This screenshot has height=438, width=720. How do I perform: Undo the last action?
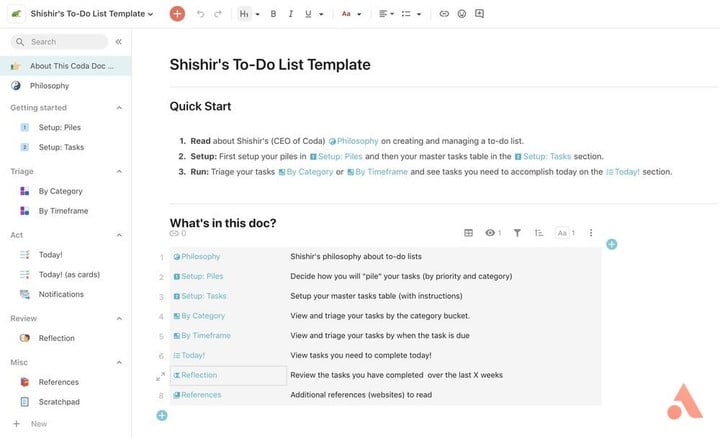pyautogui.click(x=200, y=15)
